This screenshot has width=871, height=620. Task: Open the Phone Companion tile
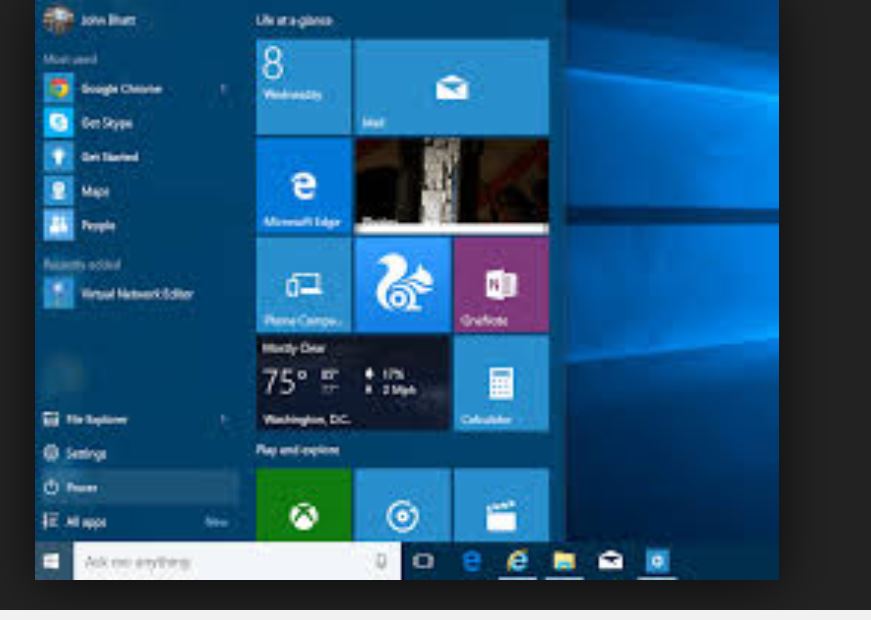pyautogui.click(x=304, y=284)
